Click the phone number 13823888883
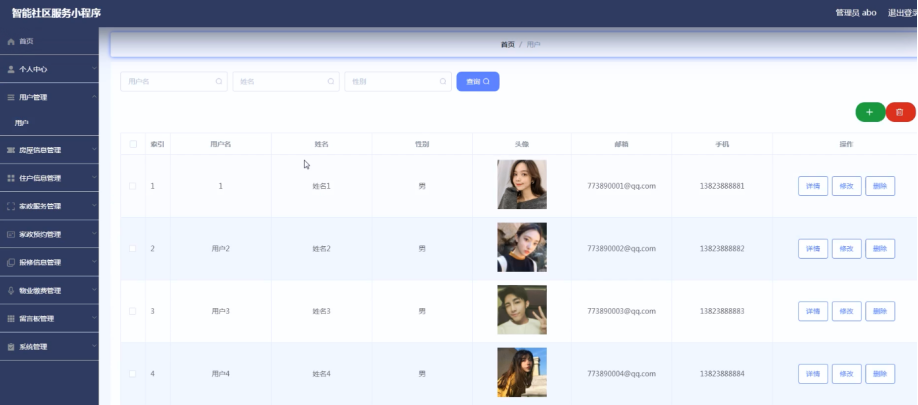Screen dimensions: 918x405 click(x=722, y=311)
